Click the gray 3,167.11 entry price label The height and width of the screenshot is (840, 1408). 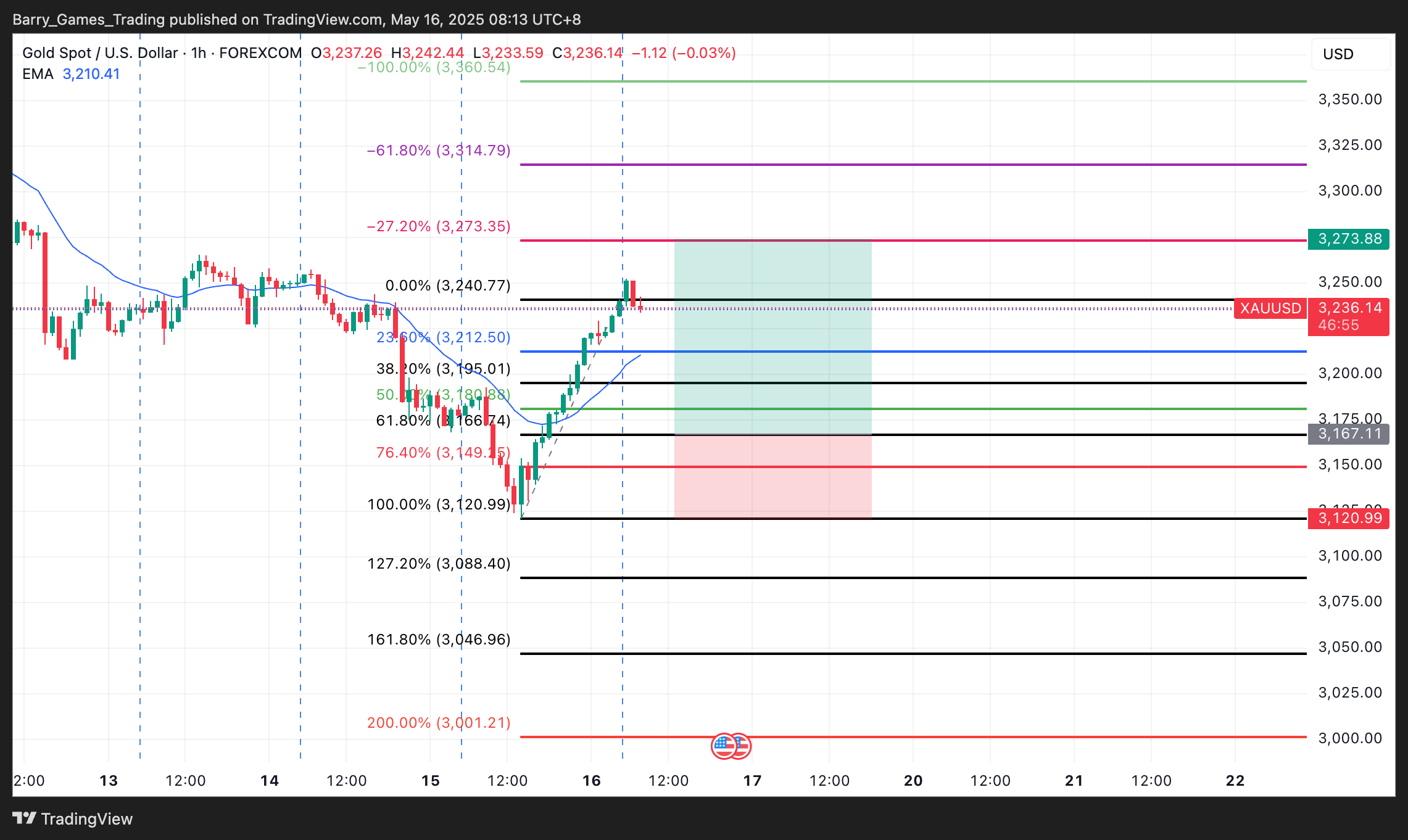pyautogui.click(x=1348, y=434)
